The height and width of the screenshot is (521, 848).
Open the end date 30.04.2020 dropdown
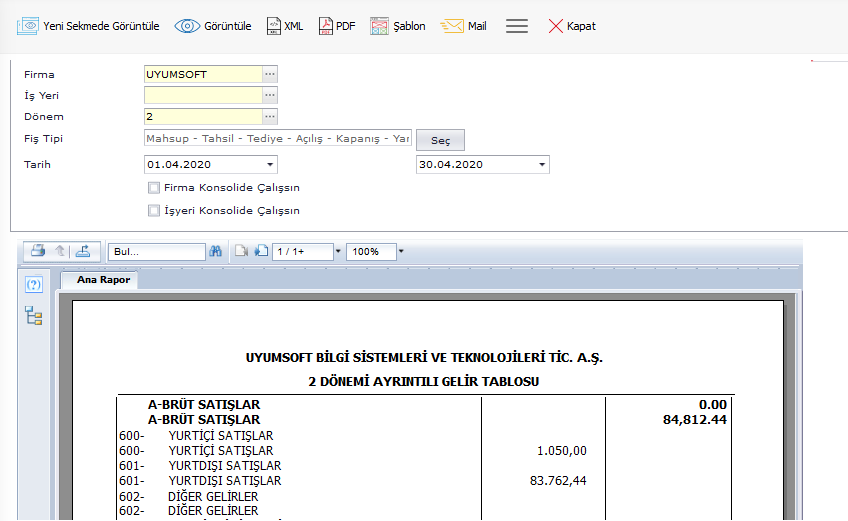click(x=541, y=165)
